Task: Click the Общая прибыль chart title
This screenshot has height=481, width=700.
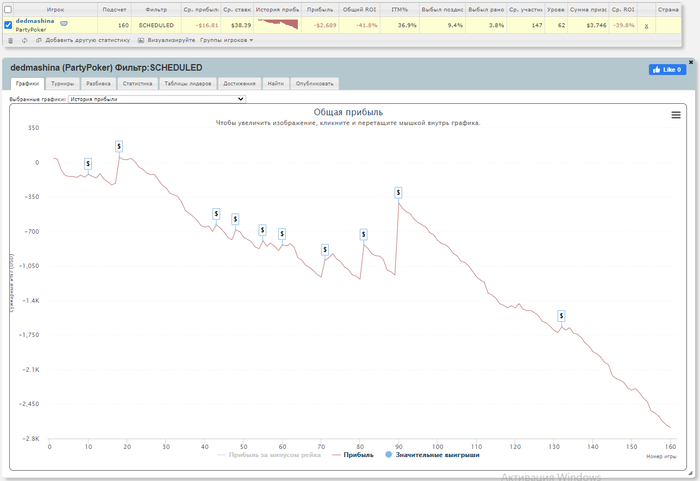Action: pyautogui.click(x=348, y=112)
